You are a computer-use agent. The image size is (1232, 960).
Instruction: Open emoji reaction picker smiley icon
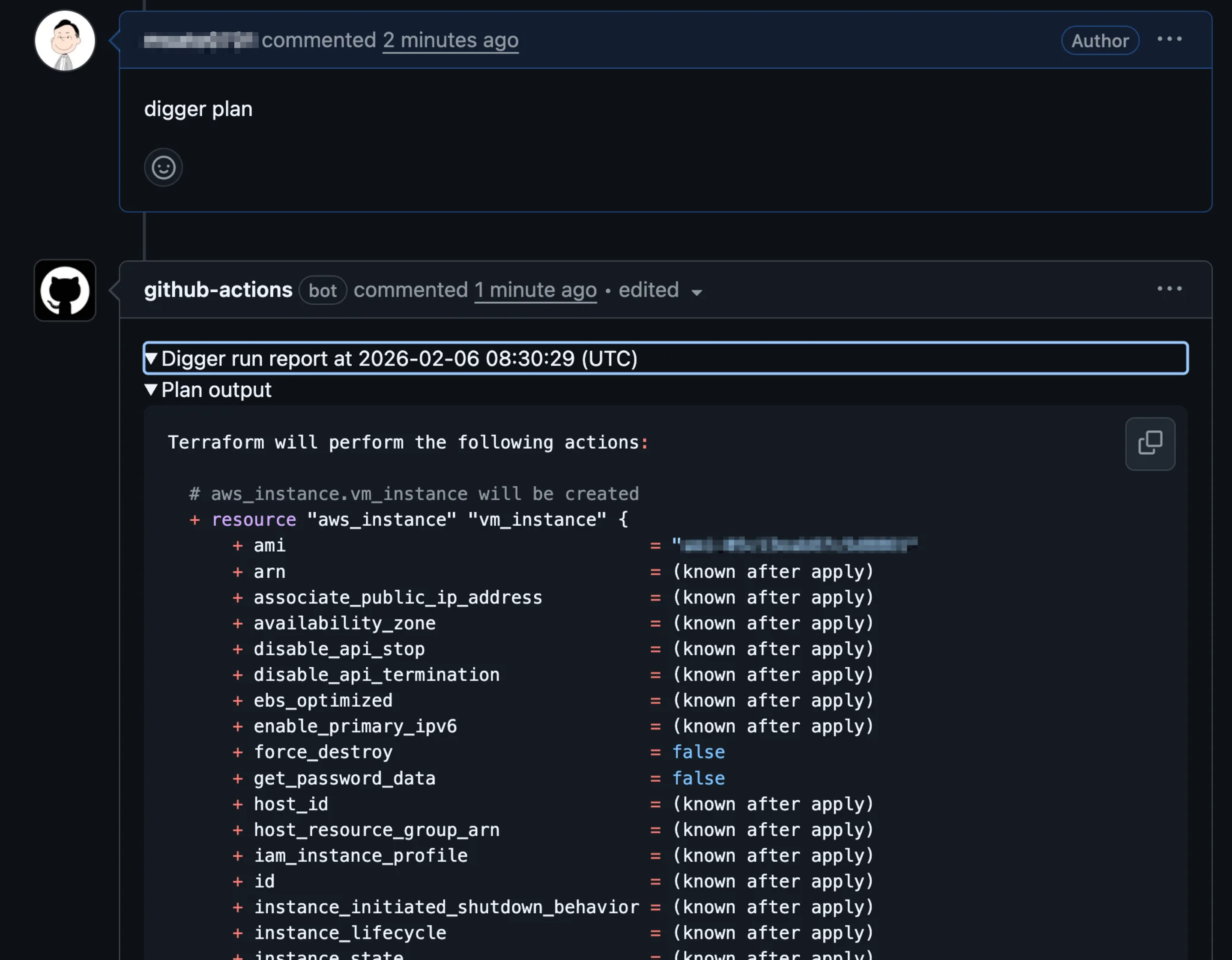(x=163, y=168)
